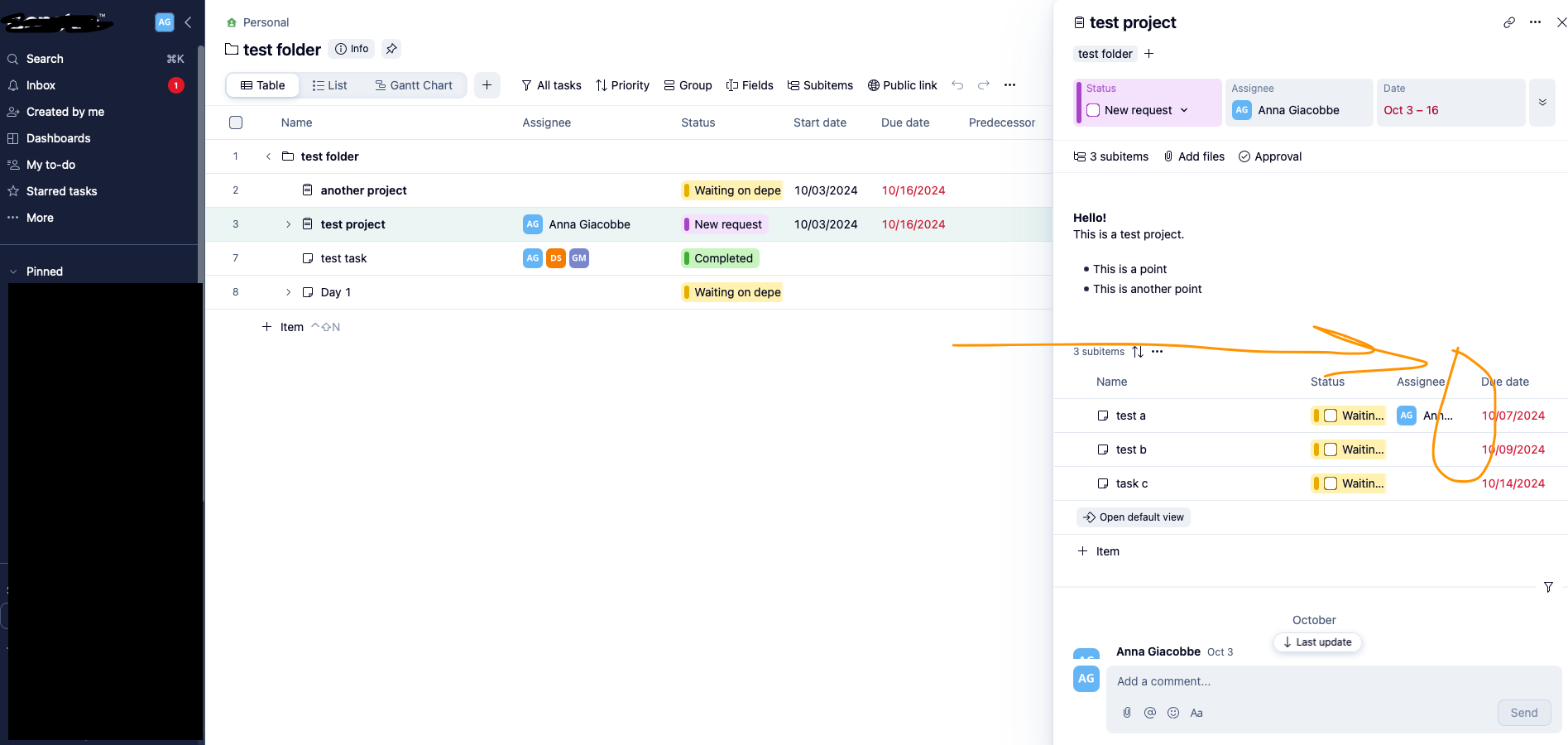Filter the activity stream with funnel icon
The height and width of the screenshot is (745, 1568).
point(1548,587)
